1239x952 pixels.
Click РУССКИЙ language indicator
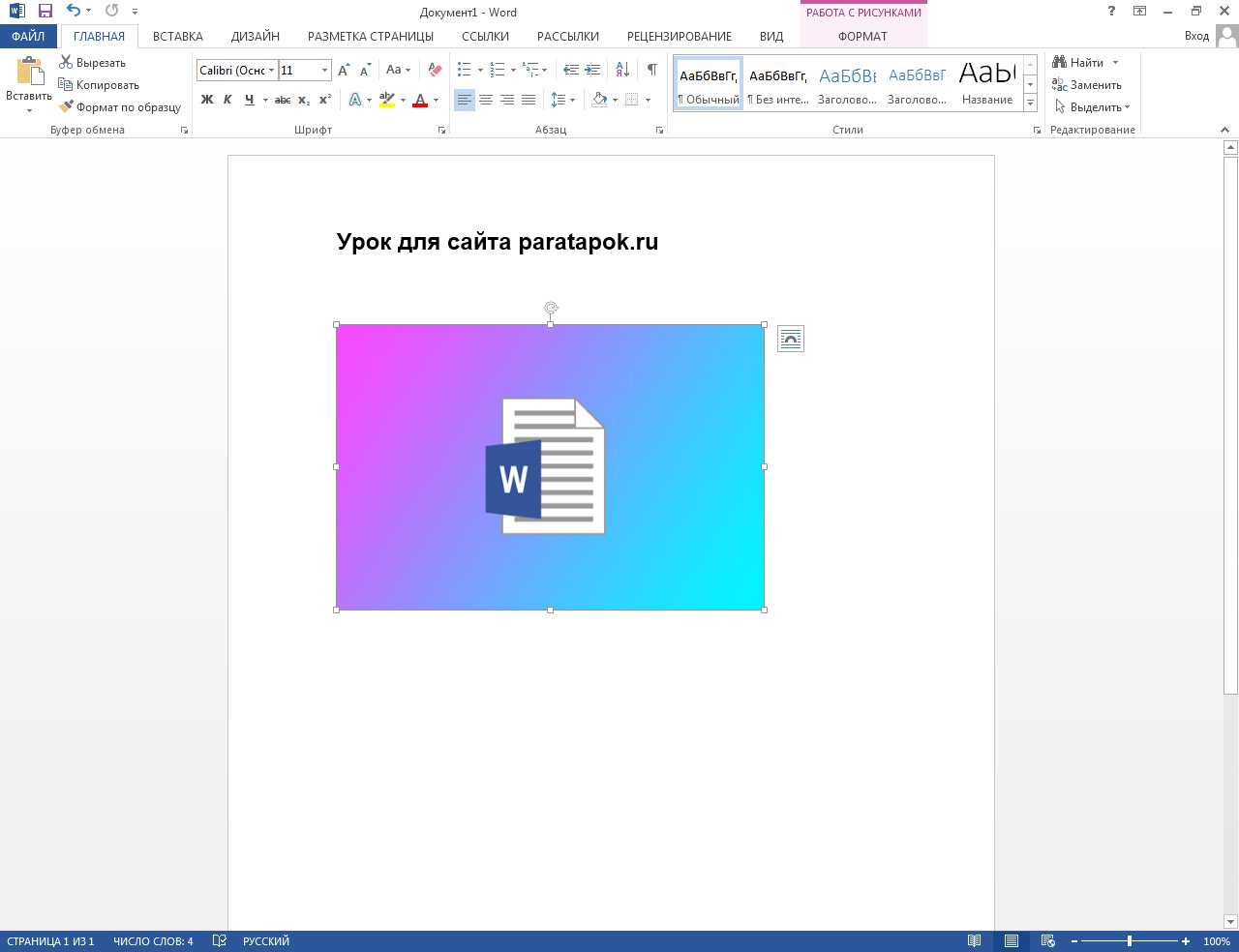266,941
